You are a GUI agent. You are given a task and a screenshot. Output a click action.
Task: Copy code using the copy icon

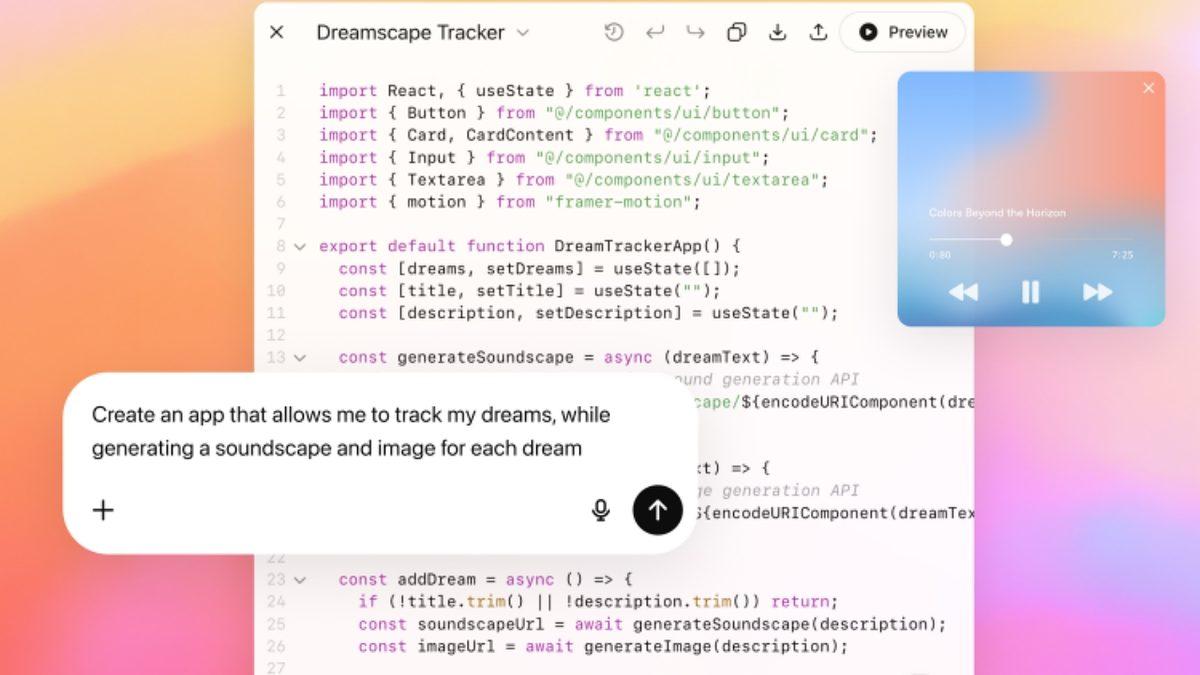736,32
